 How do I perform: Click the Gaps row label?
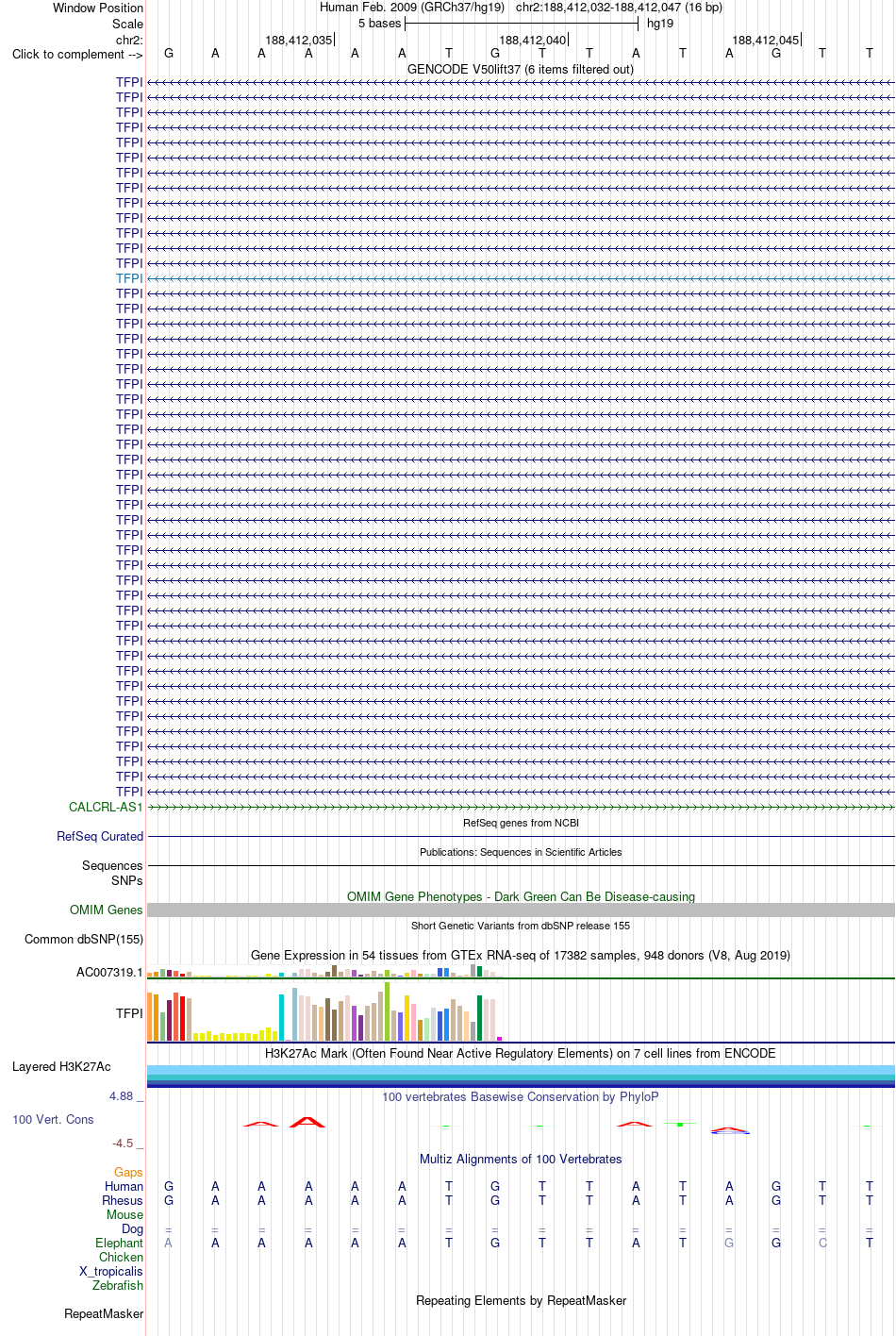point(128,1172)
